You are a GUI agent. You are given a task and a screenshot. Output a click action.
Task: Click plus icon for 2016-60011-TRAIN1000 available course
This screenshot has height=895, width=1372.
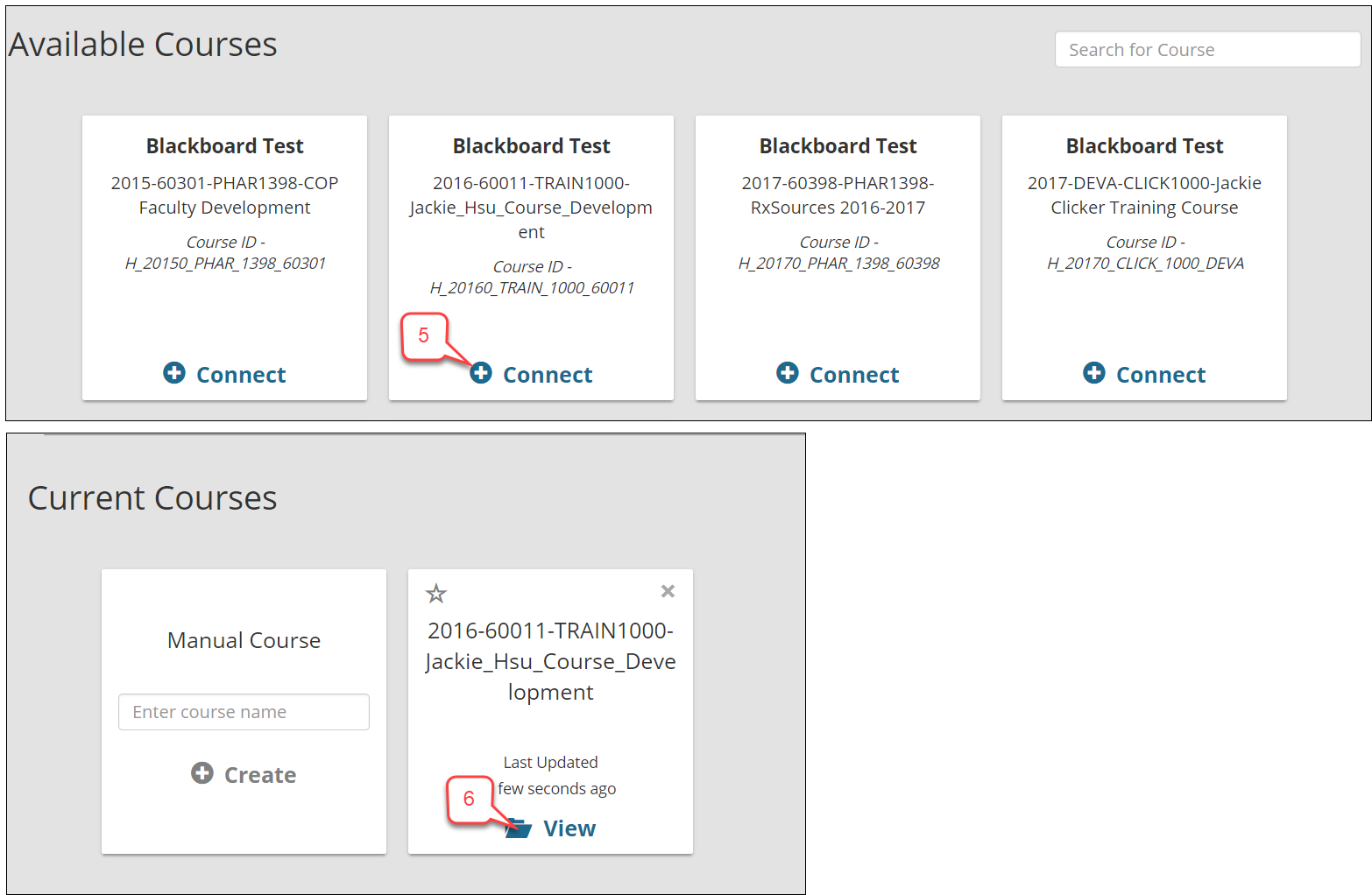pos(481,373)
